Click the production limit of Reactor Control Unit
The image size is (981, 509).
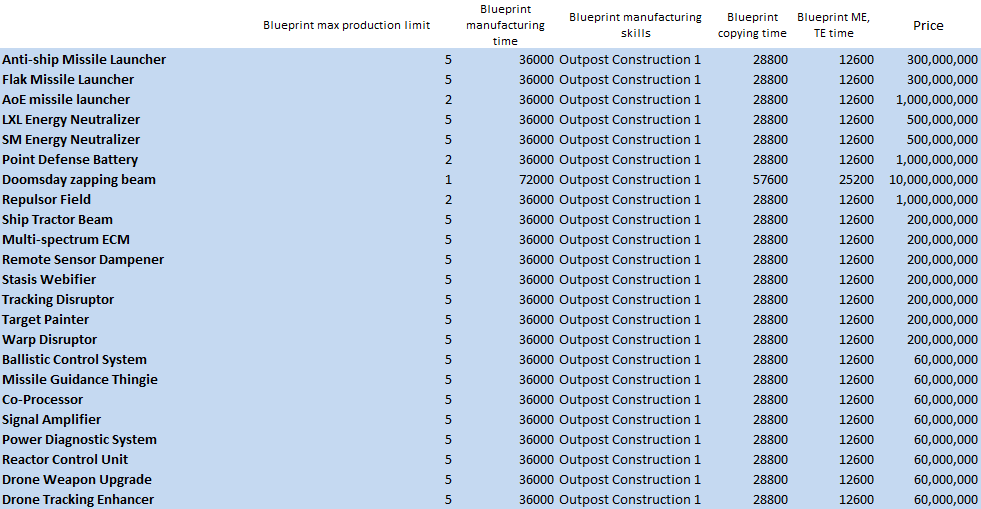coord(448,460)
